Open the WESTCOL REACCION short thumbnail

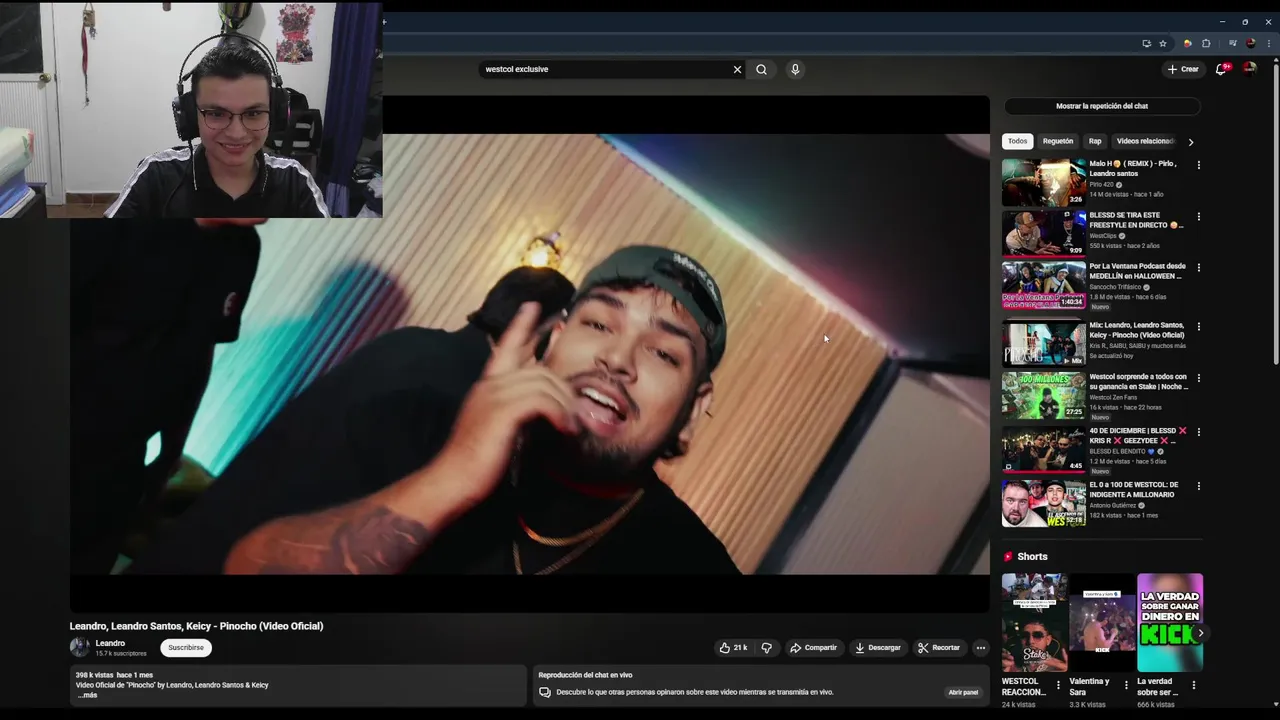[x=1034, y=622]
